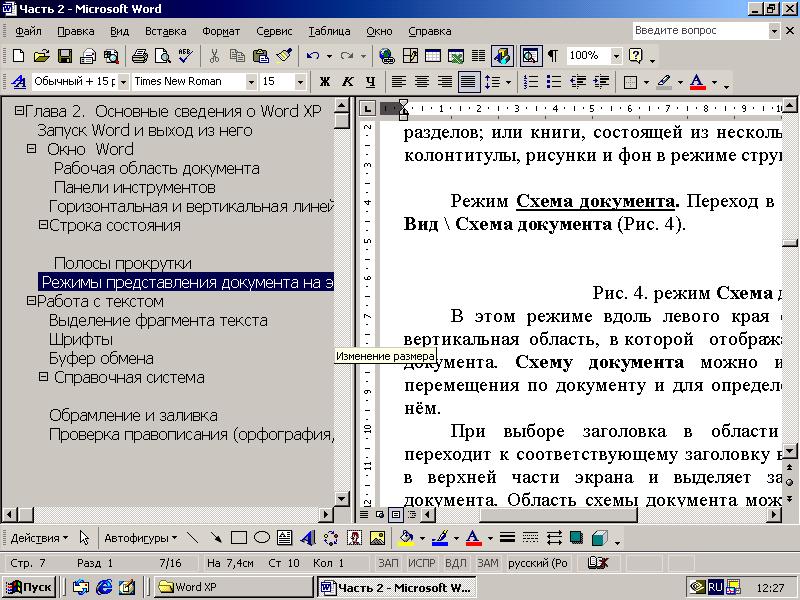Screen dimensions: 800x600
Task: Insert WordArt from the drawing toolbar
Action: pos(308,538)
